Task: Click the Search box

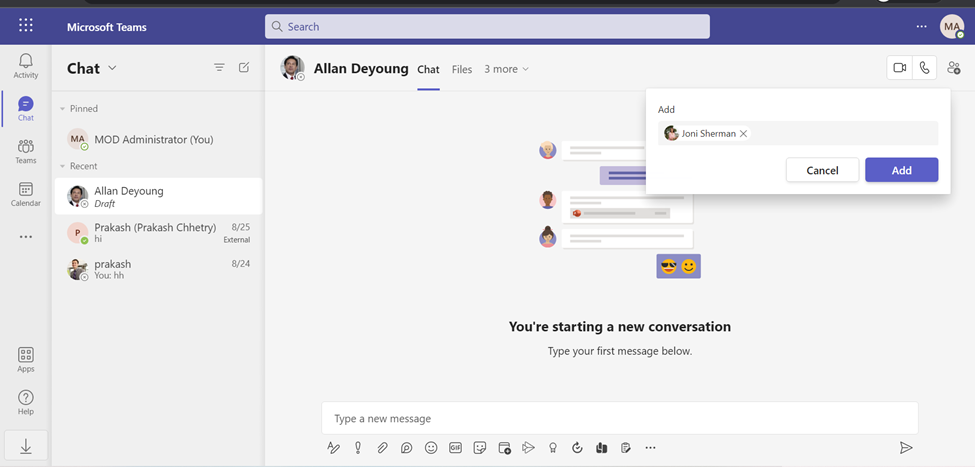Action: [x=488, y=27]
